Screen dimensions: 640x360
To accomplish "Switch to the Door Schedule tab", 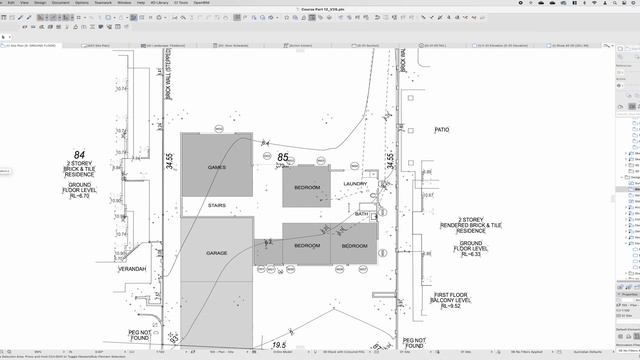I will click(231, 45).
